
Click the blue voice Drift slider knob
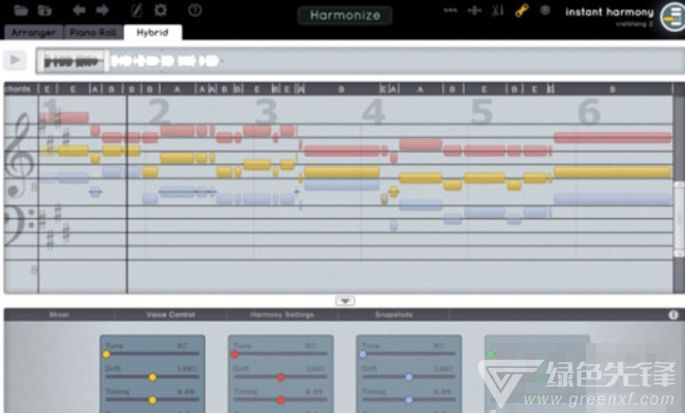click(x=409, y=377)
